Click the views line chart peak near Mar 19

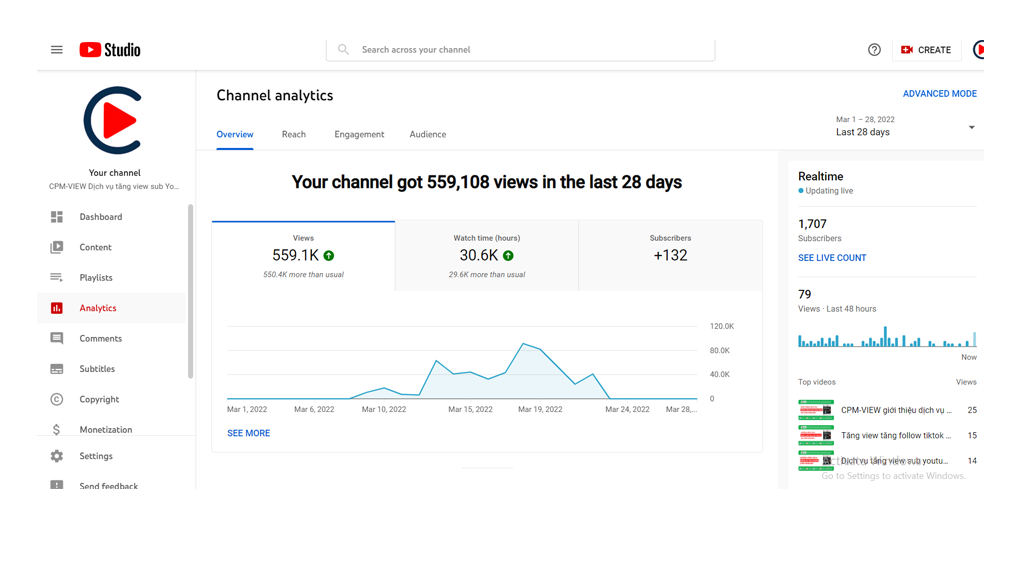[524, 344]
